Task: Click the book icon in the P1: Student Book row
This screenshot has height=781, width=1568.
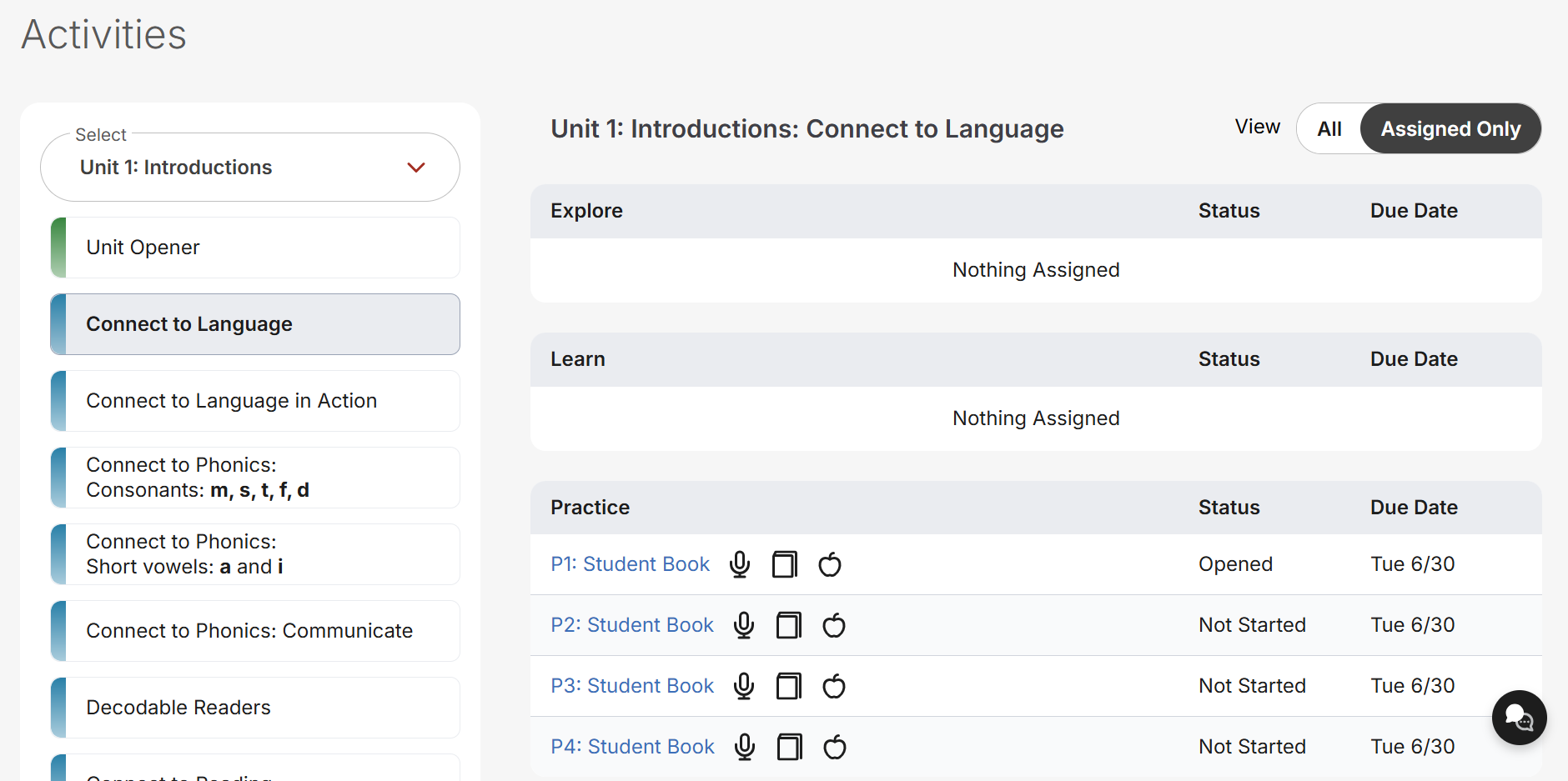Action: tap(785, 564)
